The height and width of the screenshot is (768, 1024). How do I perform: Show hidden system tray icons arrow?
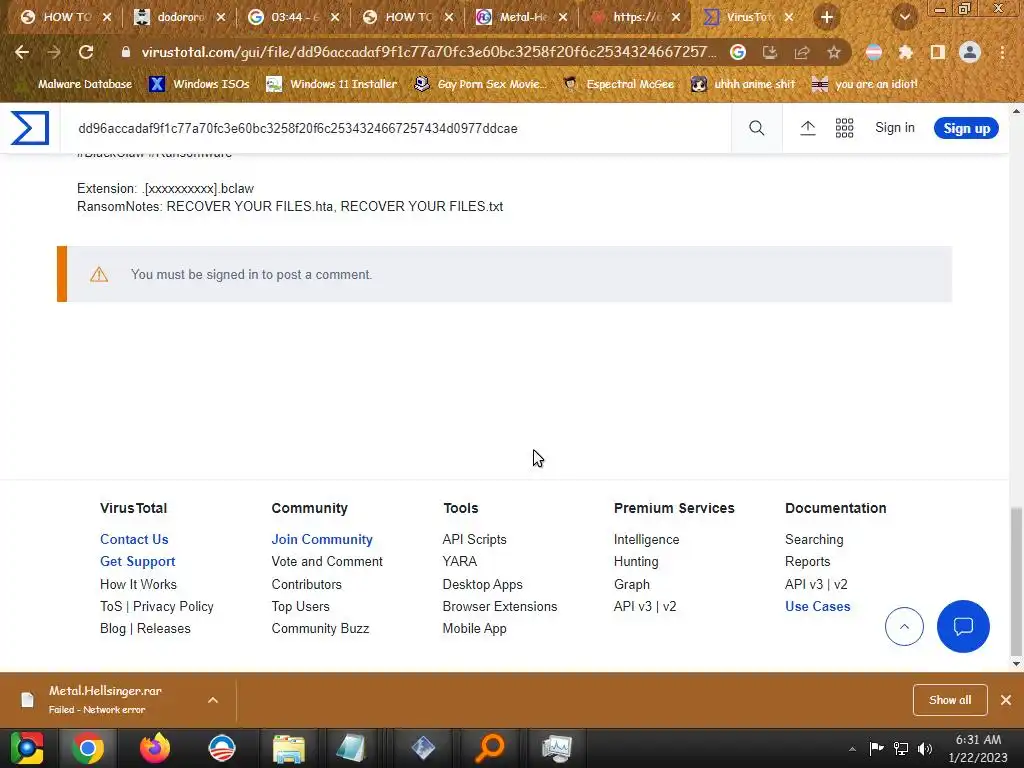click(852, 749)
